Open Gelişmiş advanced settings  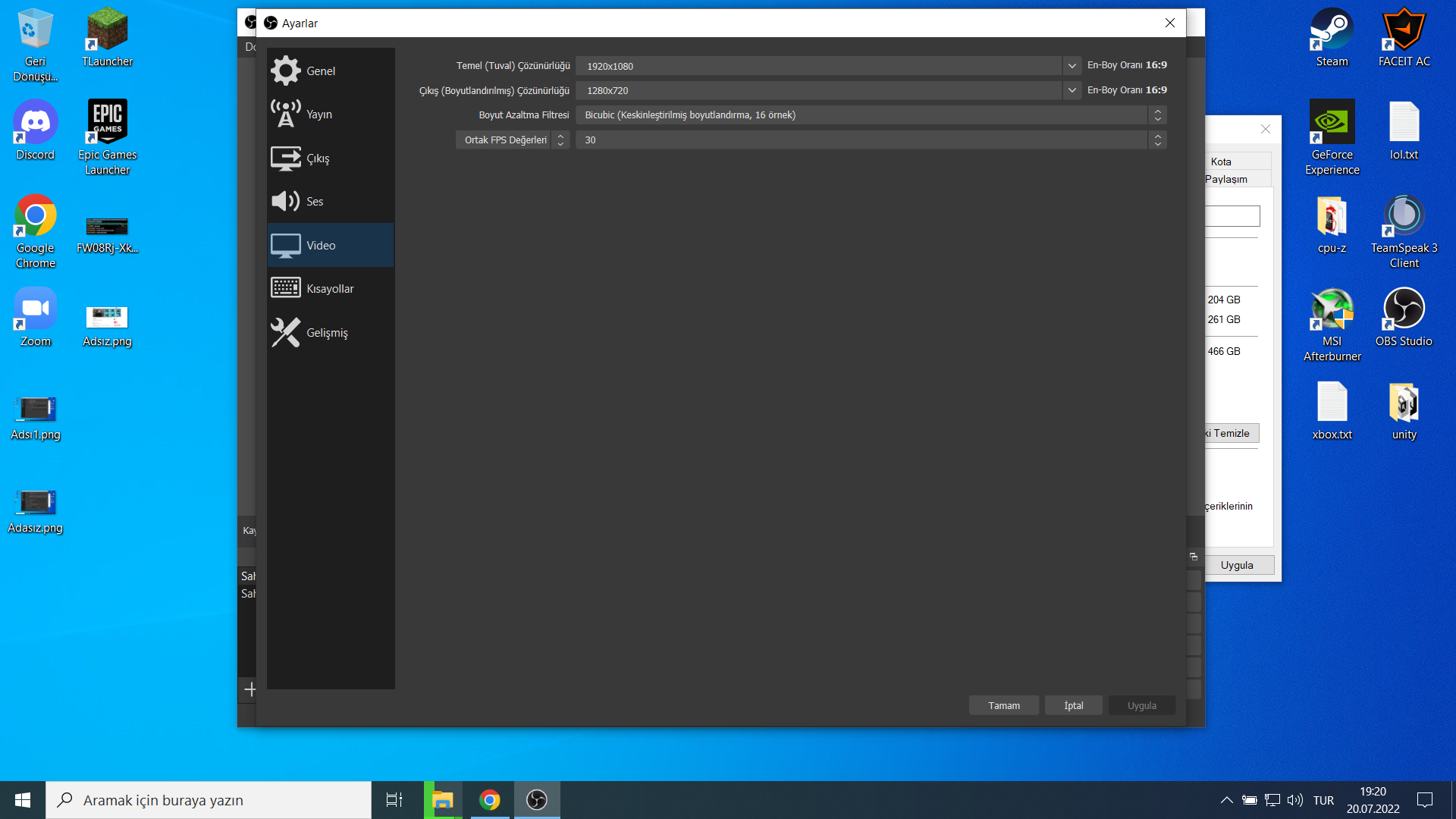(326, 333)
